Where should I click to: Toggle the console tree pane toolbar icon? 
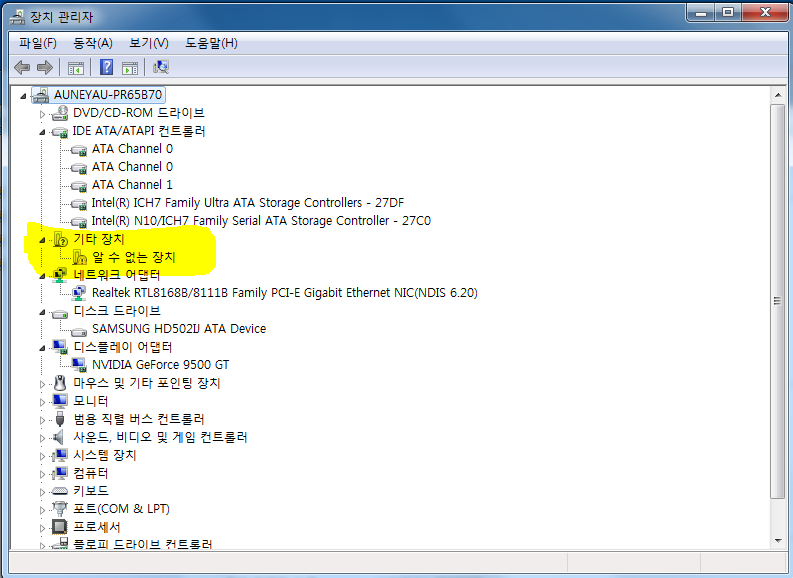pyautogui.click(x=76, y=67)
